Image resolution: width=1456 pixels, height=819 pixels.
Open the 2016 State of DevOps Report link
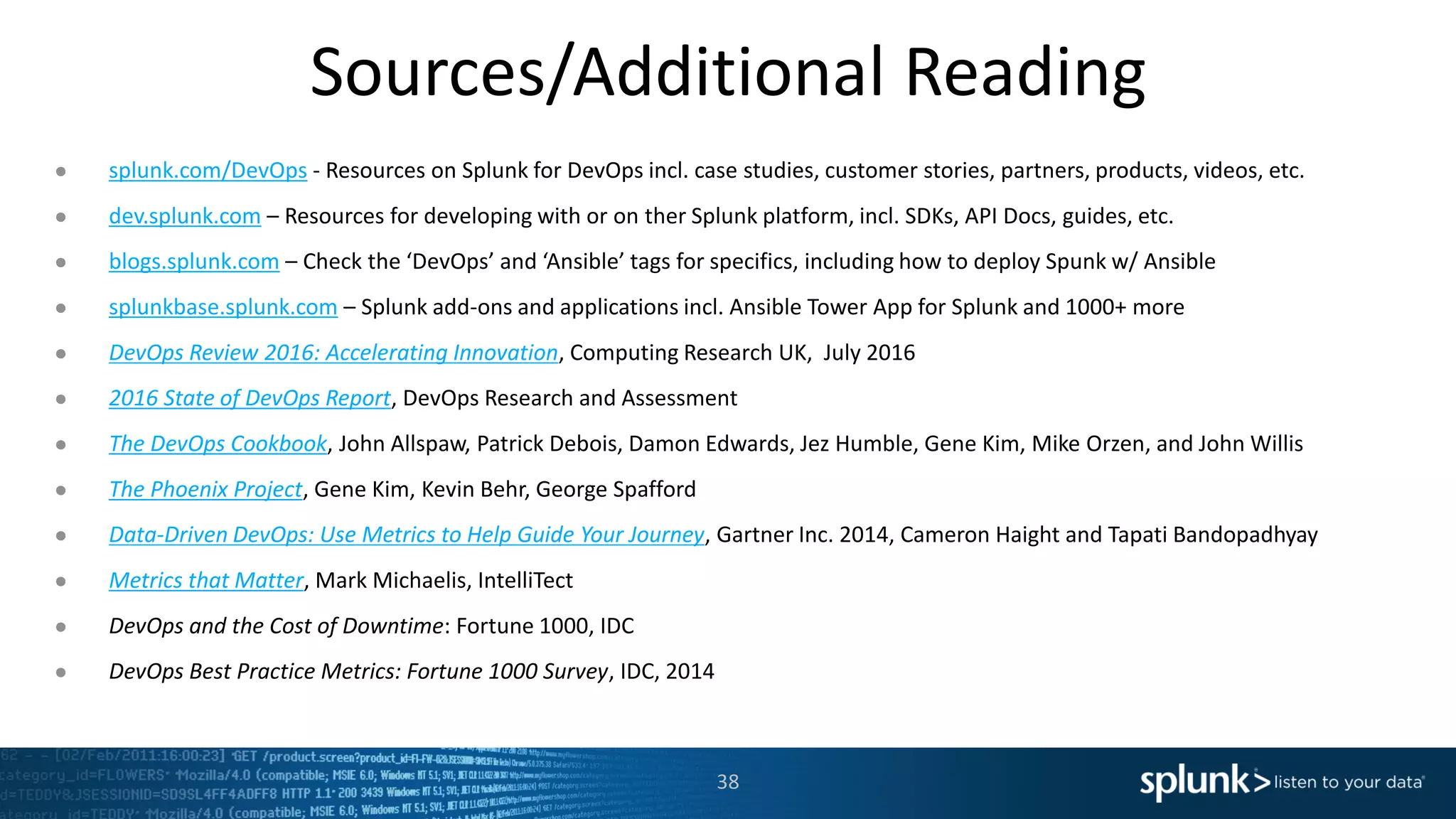(250, 398)
